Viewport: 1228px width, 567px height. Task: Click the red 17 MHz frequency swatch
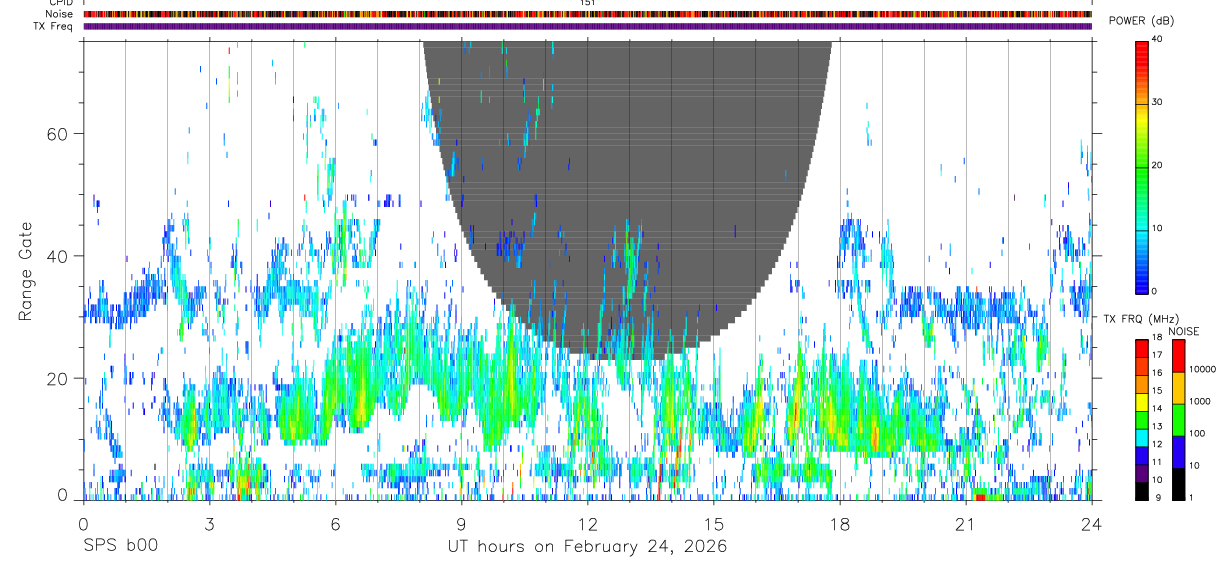pos(1141,349)
